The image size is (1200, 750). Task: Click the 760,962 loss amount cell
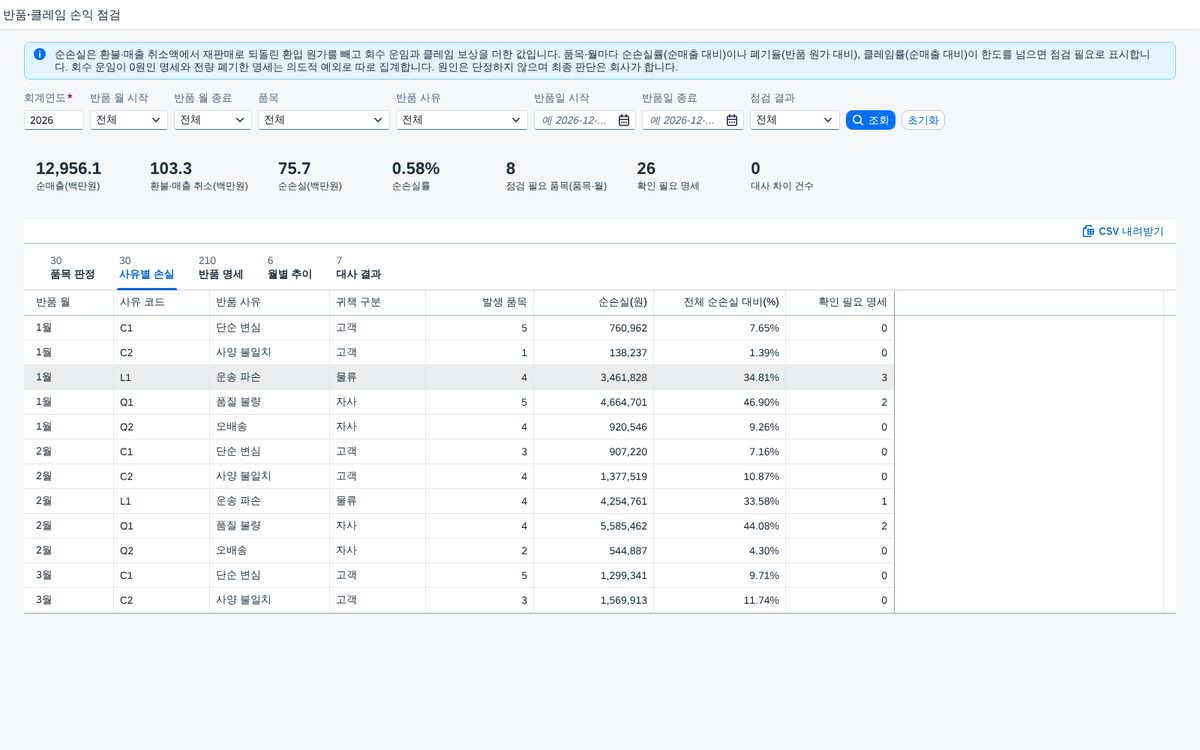pos(593,328)
